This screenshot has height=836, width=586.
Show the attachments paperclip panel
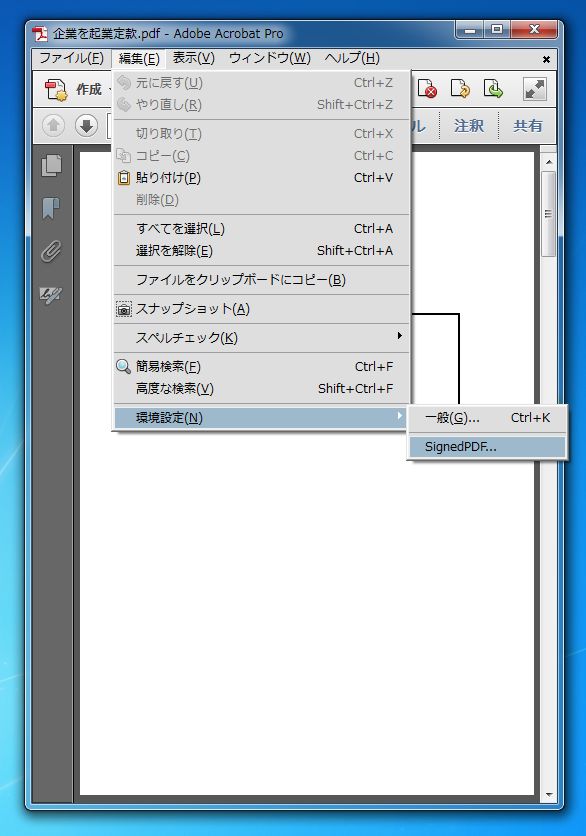(51, 251)
